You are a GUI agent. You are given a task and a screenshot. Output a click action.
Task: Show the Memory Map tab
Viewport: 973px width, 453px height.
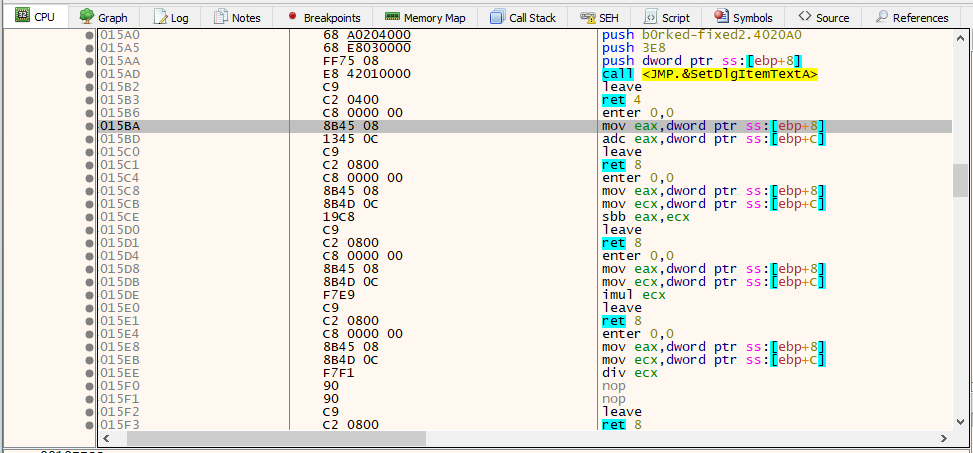427,17
